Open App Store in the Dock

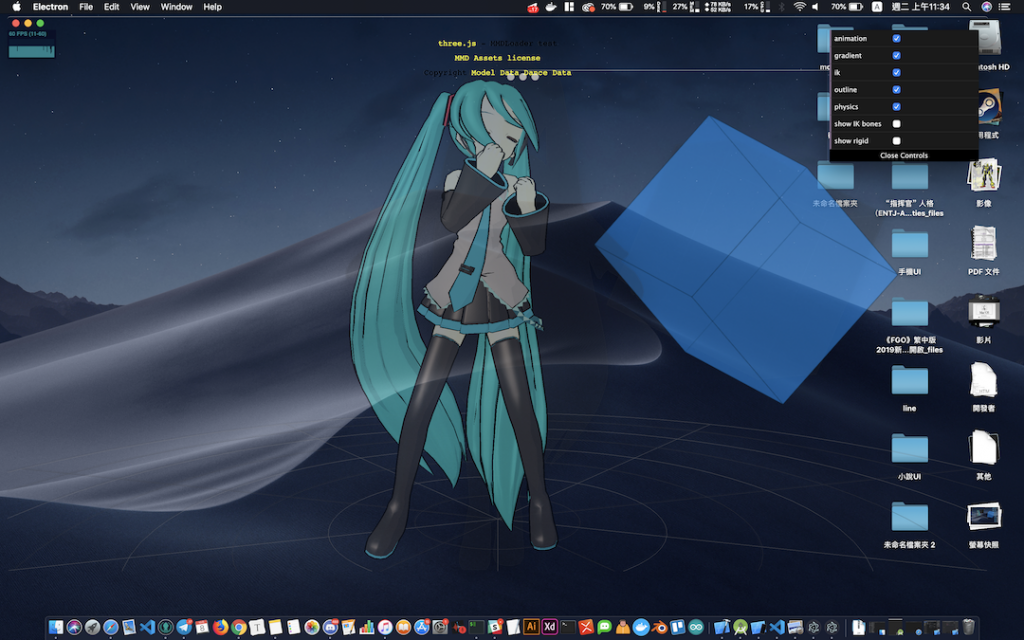422,627
